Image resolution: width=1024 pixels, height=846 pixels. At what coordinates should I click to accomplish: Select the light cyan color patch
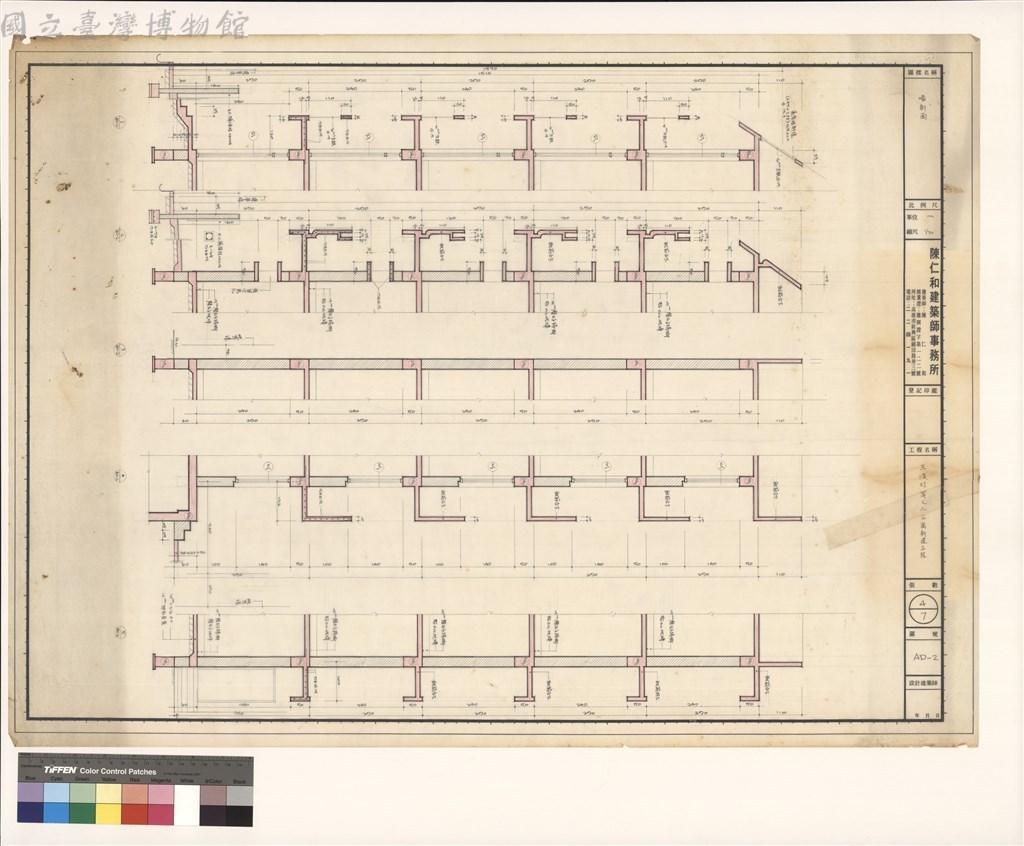click(57, 793)
